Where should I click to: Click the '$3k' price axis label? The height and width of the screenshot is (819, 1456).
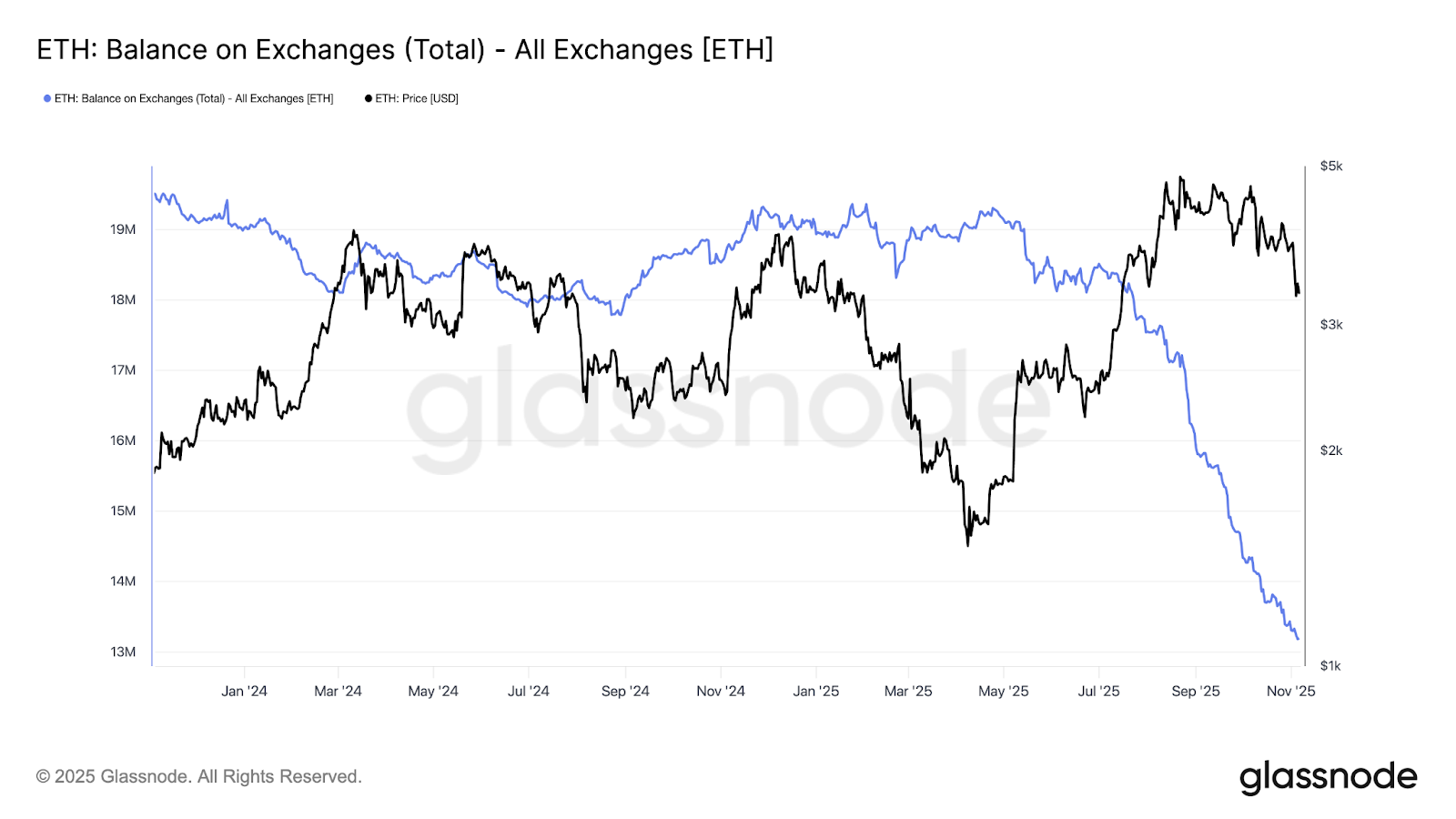pyautogui.click(x=1331, y=325)
